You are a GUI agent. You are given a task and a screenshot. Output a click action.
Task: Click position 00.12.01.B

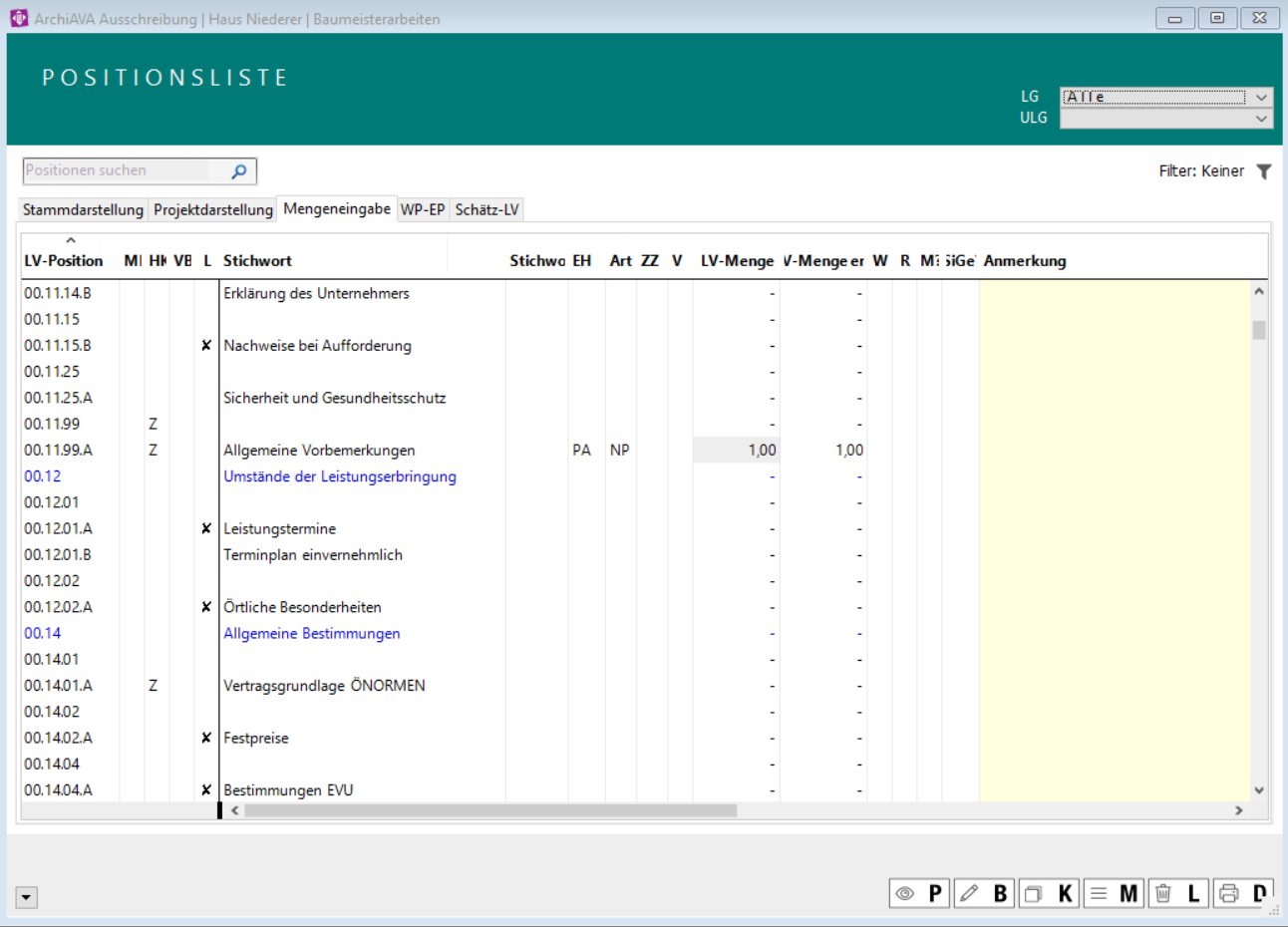click(x=58, y=555)
